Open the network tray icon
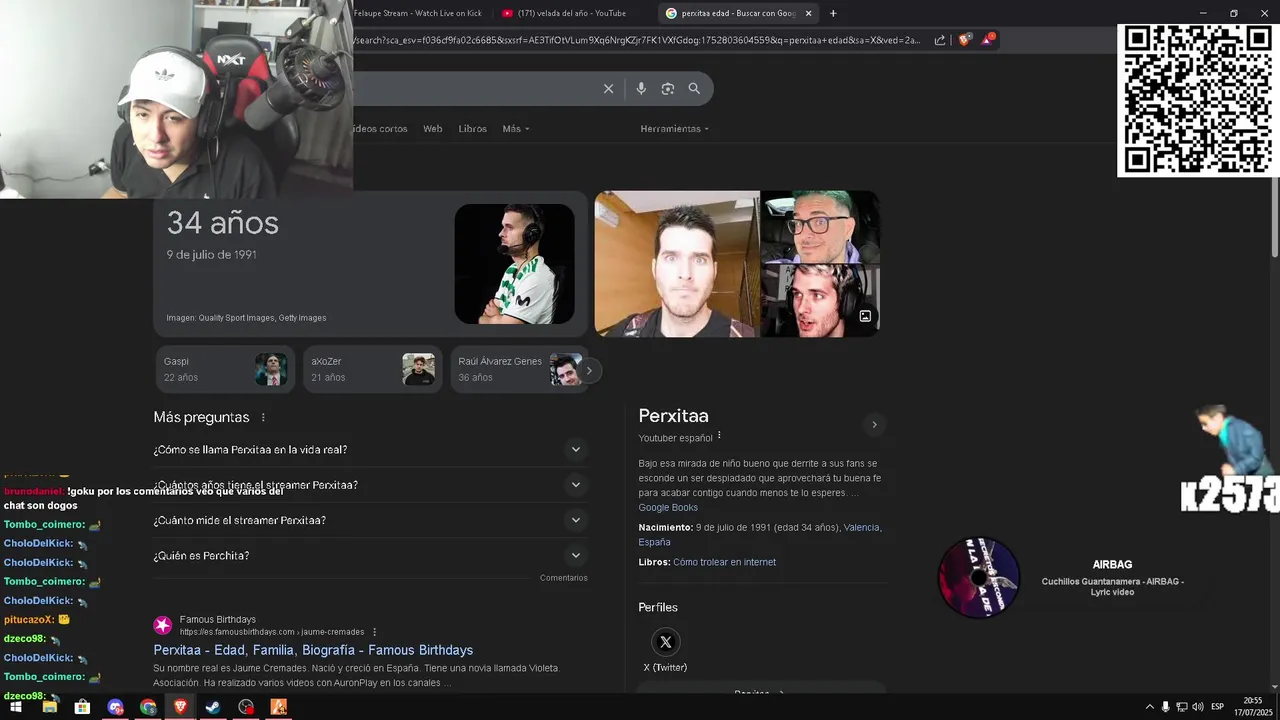1280x720 pixels. point(1181,707)
